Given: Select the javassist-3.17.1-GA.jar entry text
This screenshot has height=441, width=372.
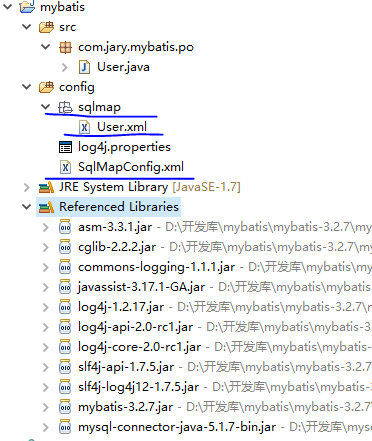Looking at the screenshot, I should (x=141, y=287).
